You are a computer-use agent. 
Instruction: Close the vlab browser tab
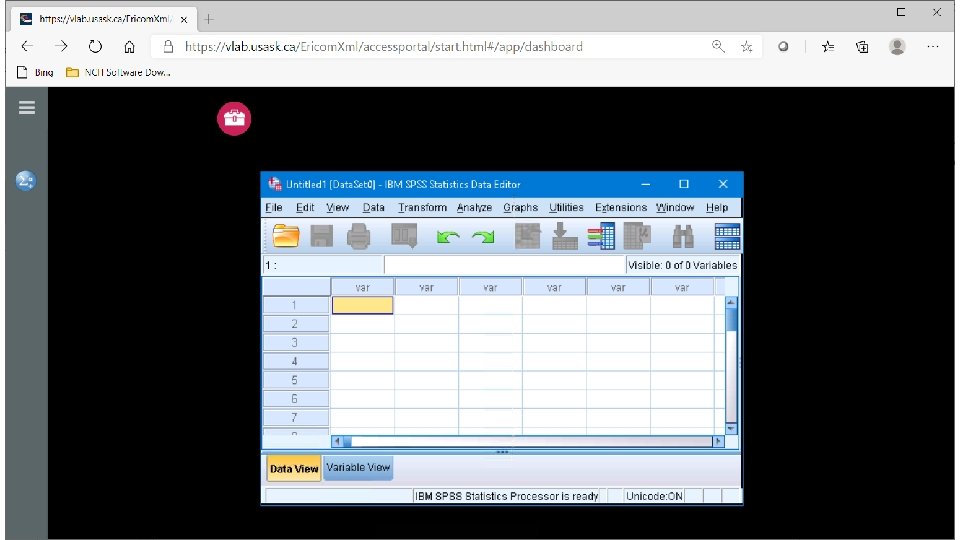point(184,20)
